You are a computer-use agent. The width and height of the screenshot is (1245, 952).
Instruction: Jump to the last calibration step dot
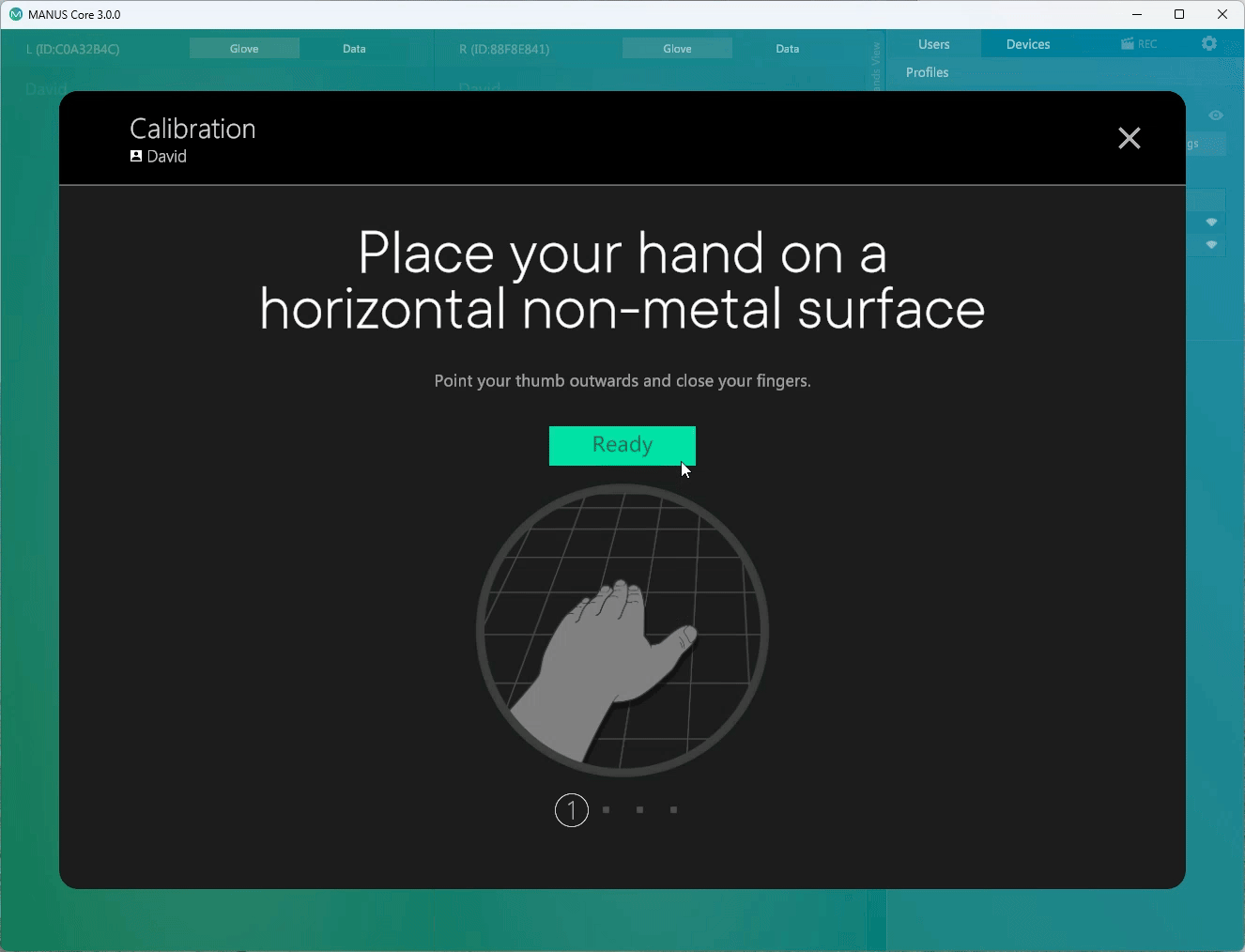(673, 809)
